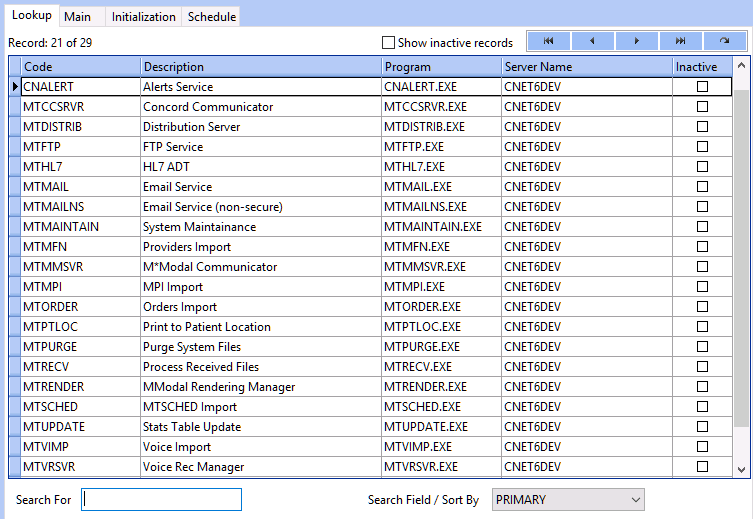Click the Stats Table Update cell
The image size is (753, 519).
261,426
